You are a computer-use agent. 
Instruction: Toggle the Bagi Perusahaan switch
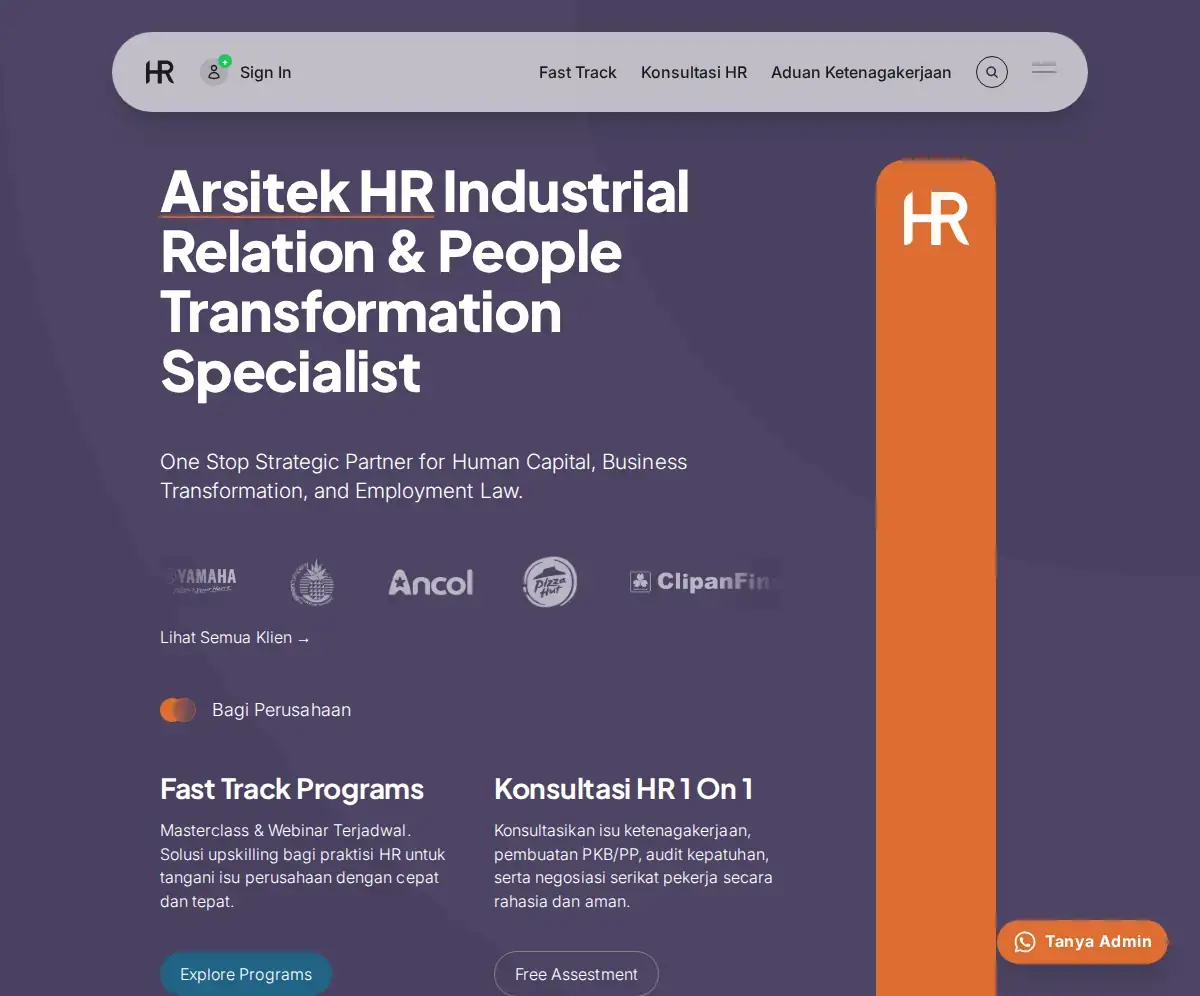178,710
